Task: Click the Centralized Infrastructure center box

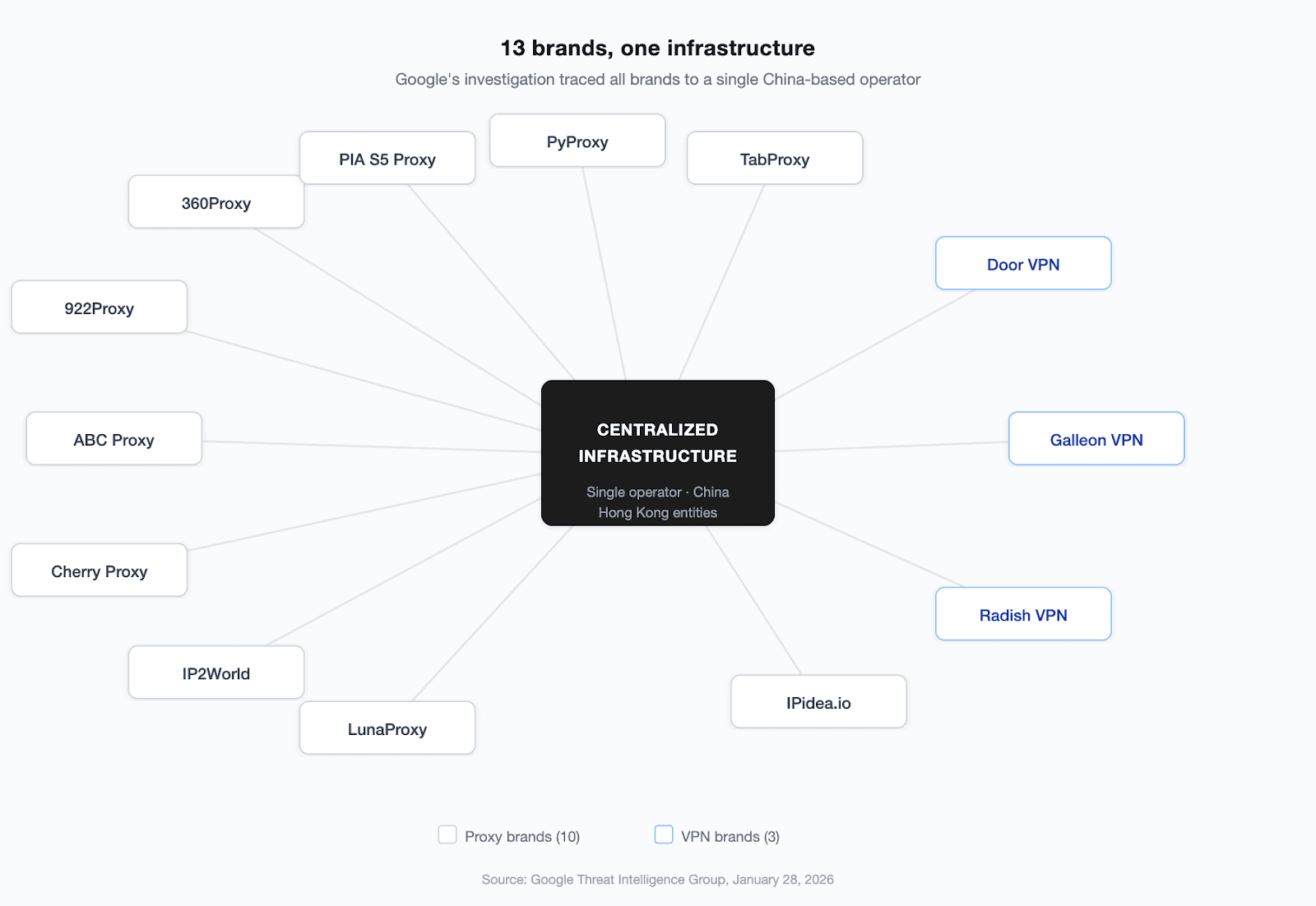Action: click(x=658, y=453)
